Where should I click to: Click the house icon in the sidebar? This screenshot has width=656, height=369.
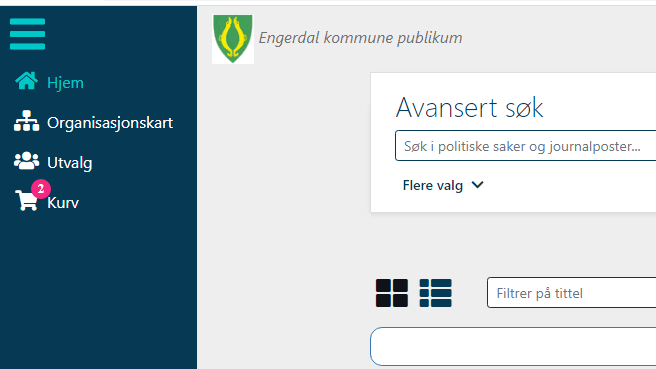pyautogui.click(x=26, y=81)
